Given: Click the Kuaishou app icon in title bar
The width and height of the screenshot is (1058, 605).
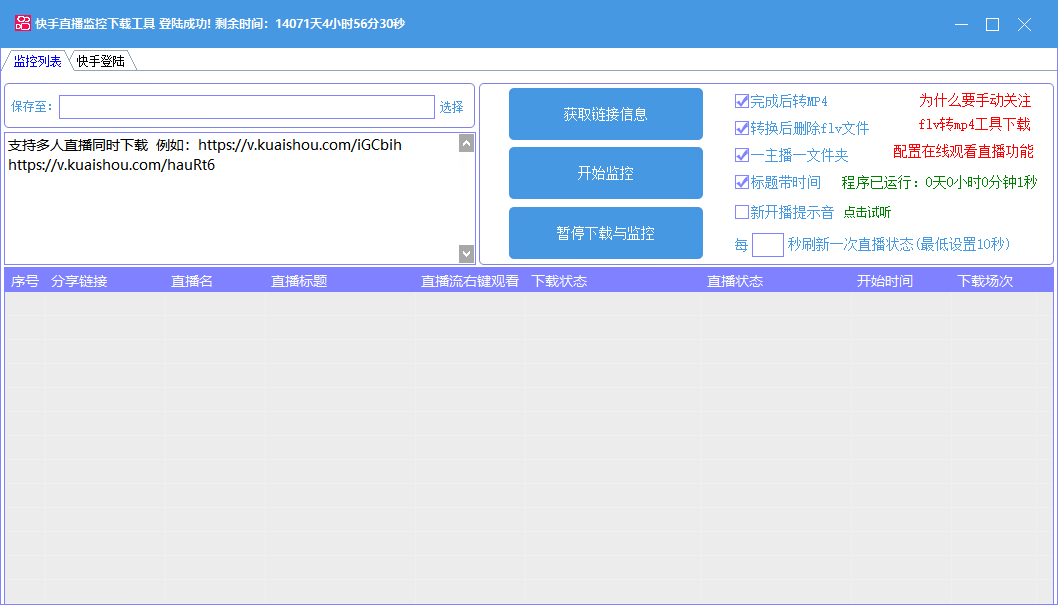Looking at the screenshot, I should click(22, 24).
